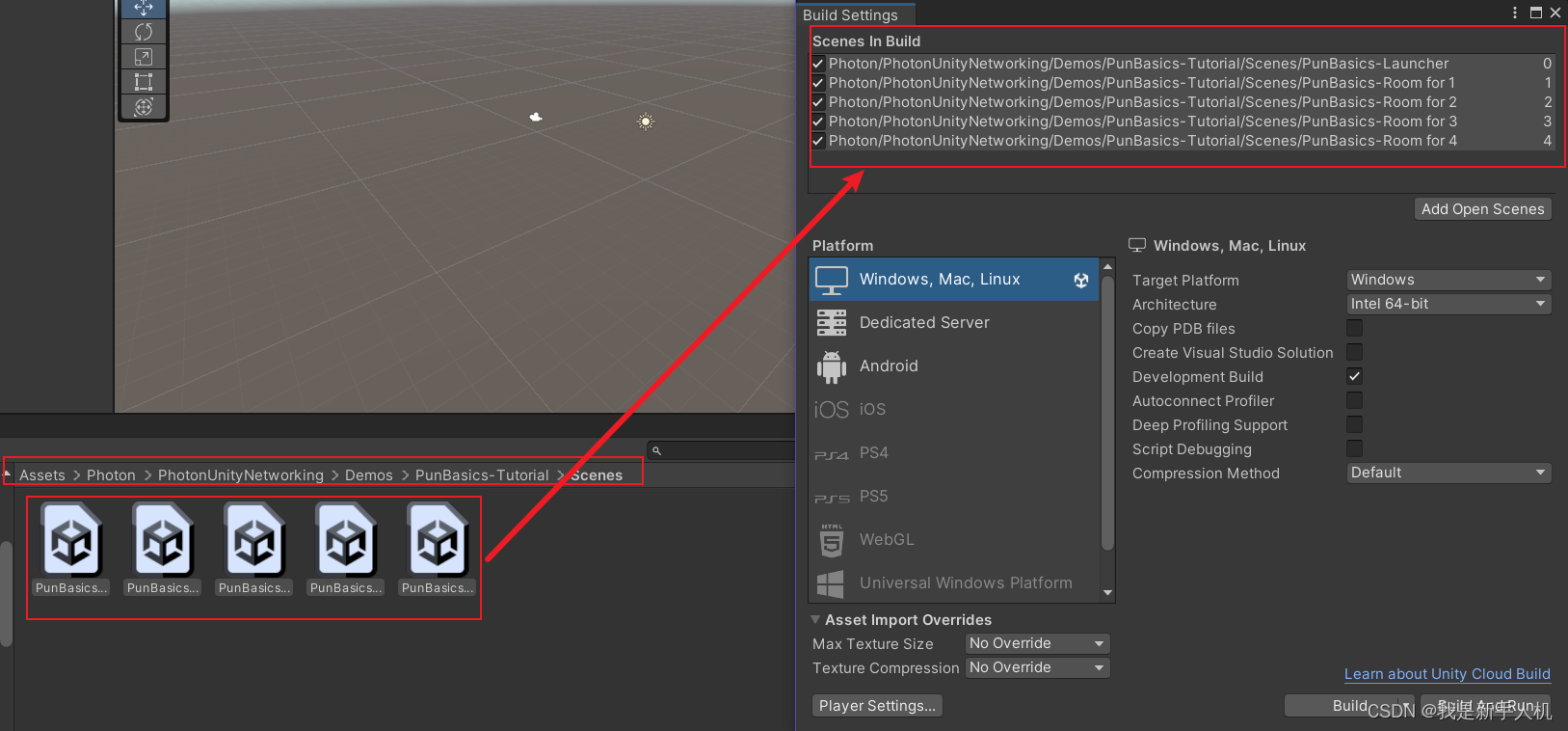Select the combined Transform tool
Image resolution: width=1568 pixels, height=731 pixels.
[x=144, y=107]
